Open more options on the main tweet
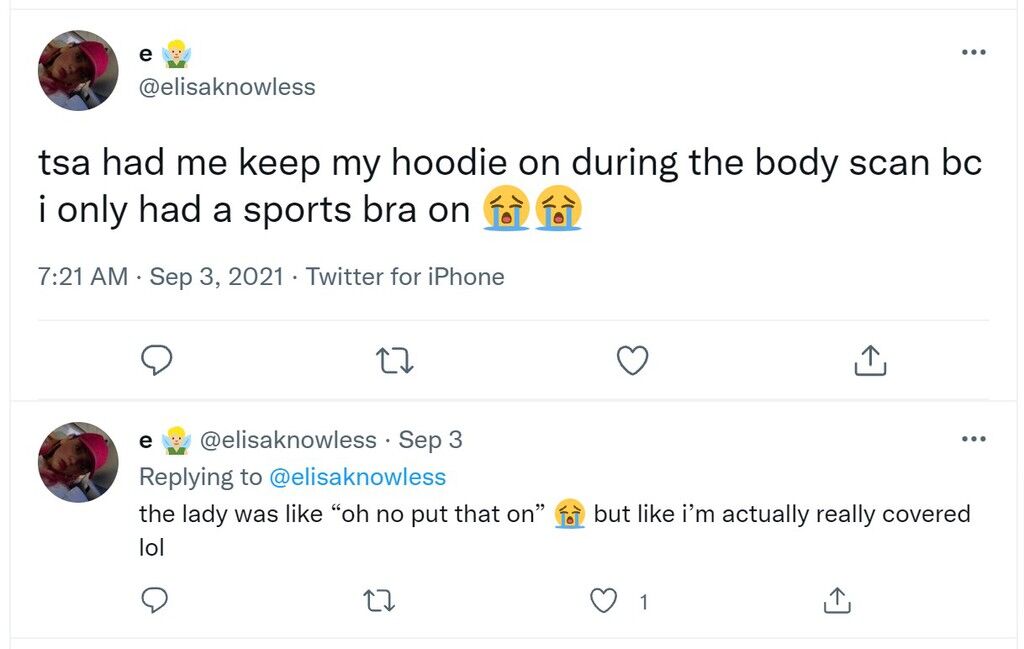 pyautogui.click(x=974, y=52)
